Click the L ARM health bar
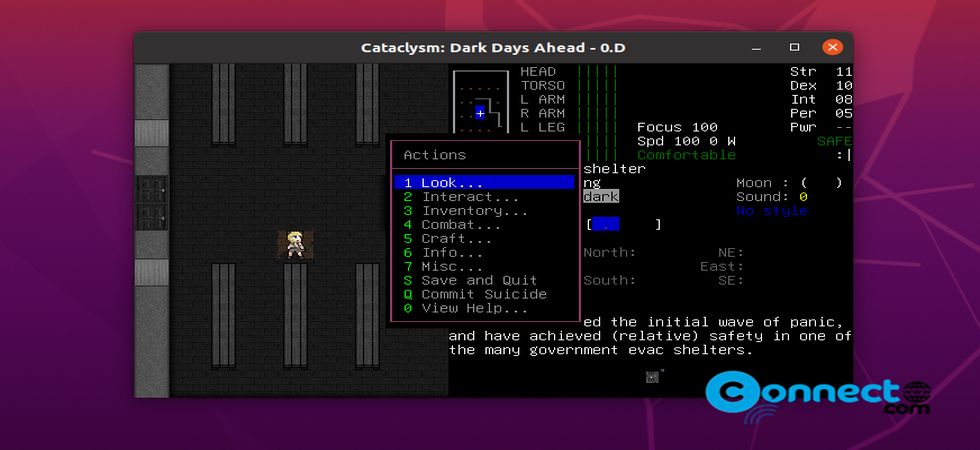Screen dimensions: 980x450 597,99
